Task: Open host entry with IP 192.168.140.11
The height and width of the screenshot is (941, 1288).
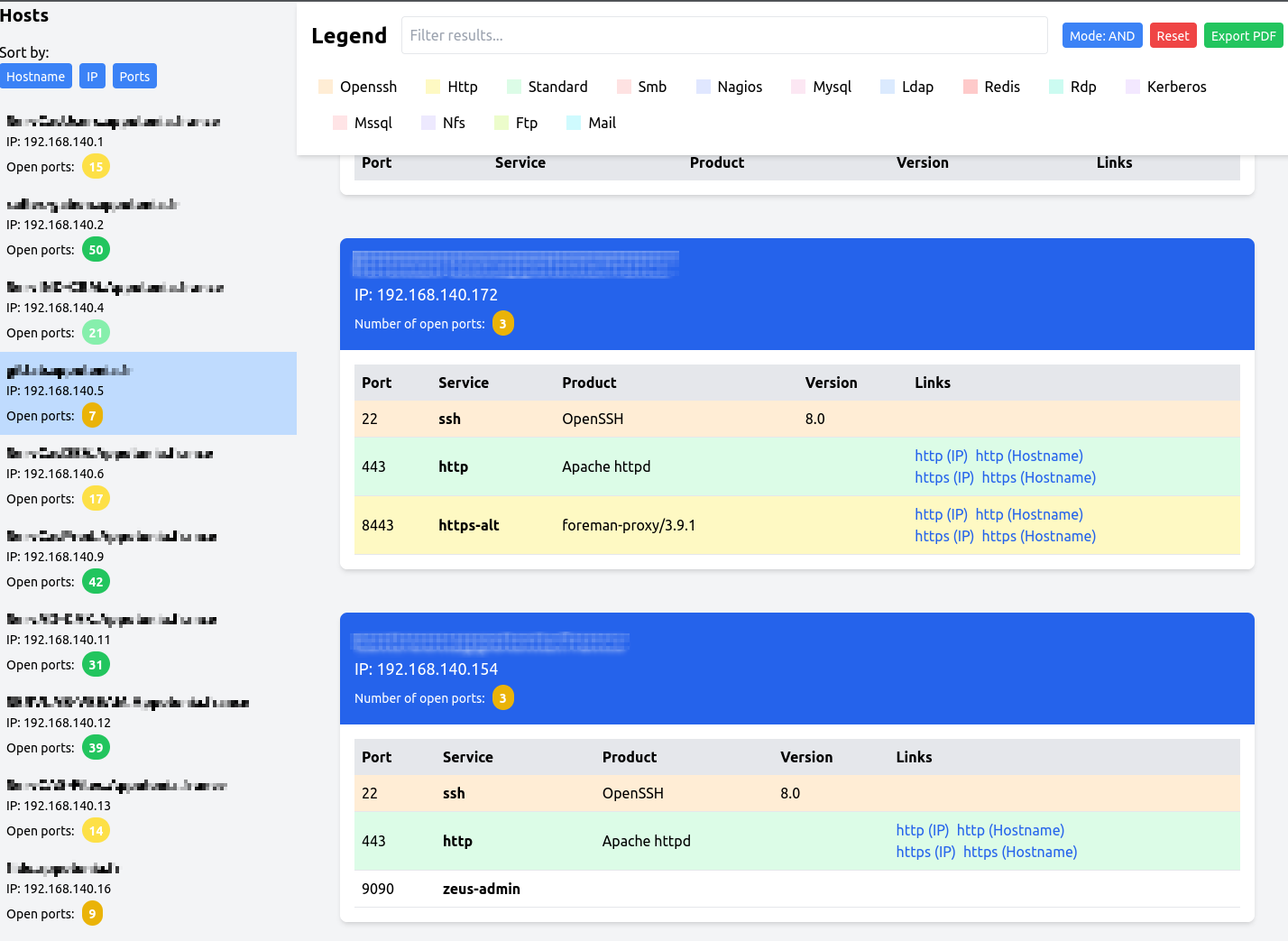Action: click(x=148, y=642)
